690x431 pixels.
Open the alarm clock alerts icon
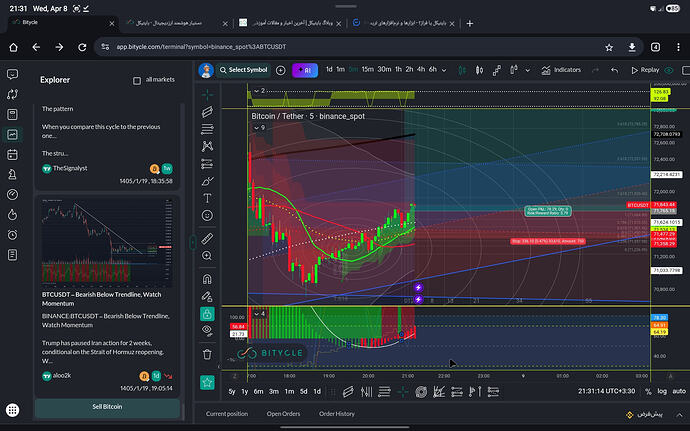point(12,235)
